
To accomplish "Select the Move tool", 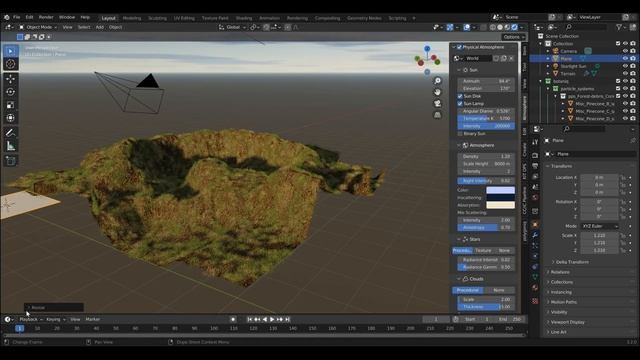I will (11, 79).
